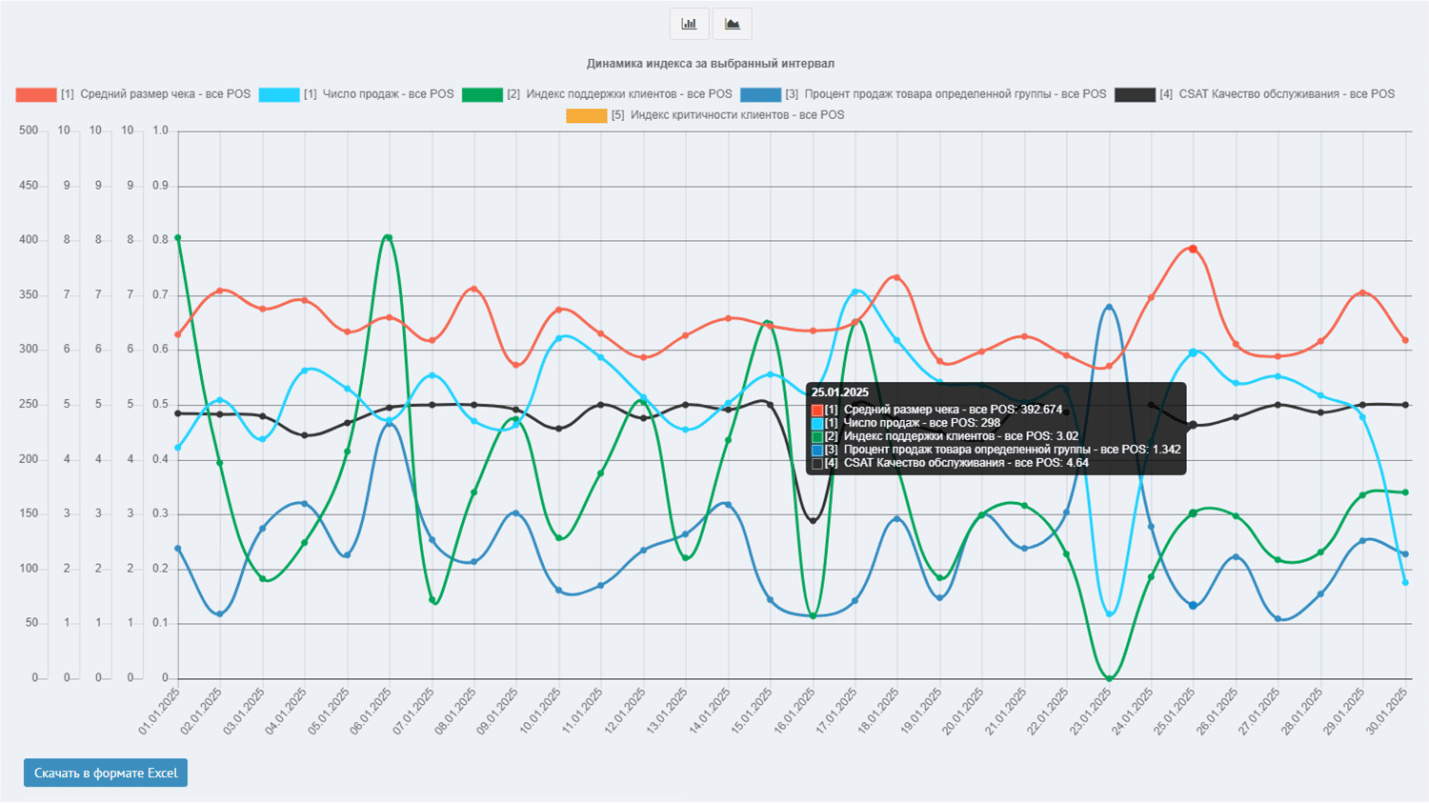Toggle 'CSAT Качество обслуживания' legend label
1429x803 pixels.
[1286, 94]
